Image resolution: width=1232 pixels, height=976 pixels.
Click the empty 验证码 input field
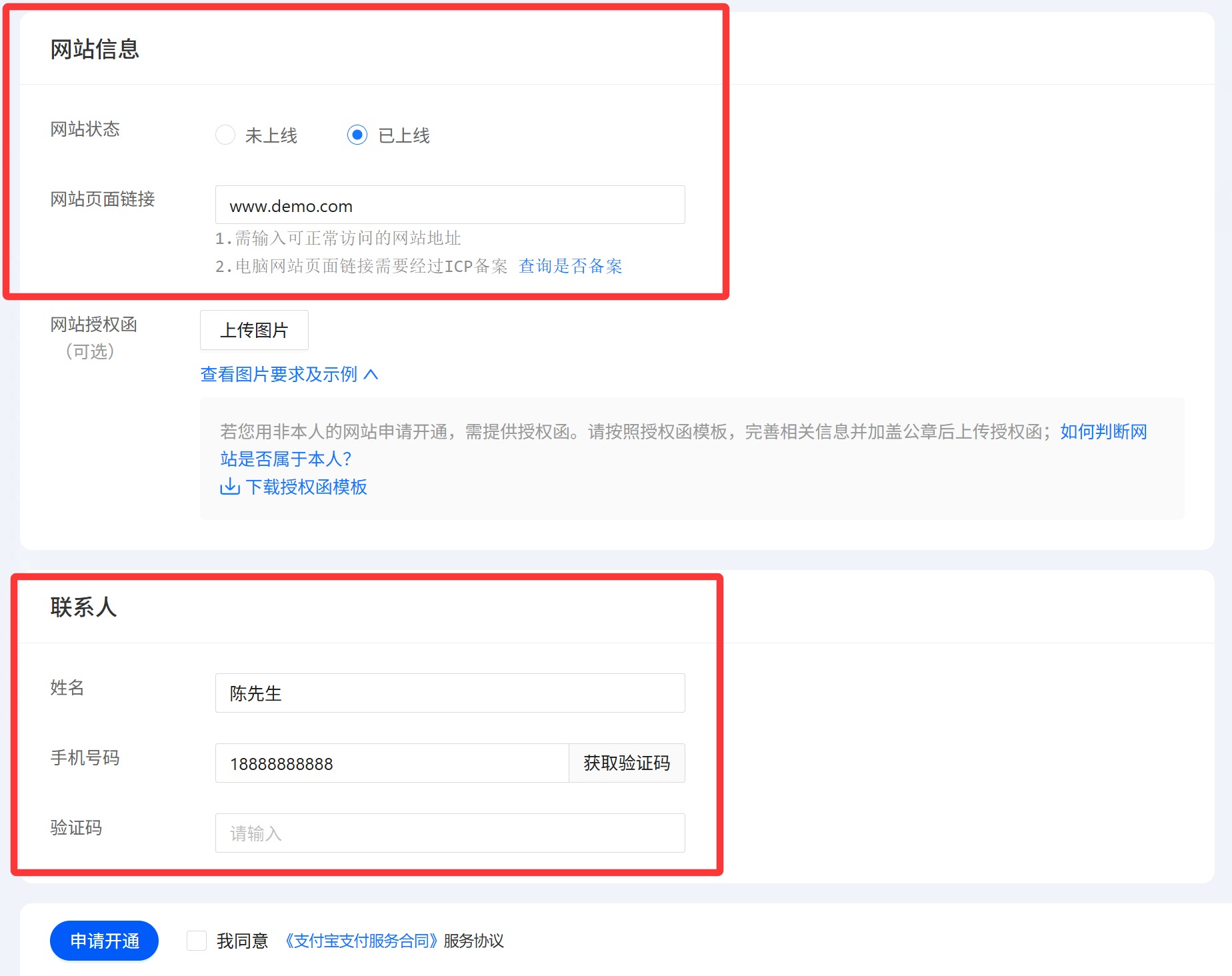pyautogui.click(x=450, y=833)
